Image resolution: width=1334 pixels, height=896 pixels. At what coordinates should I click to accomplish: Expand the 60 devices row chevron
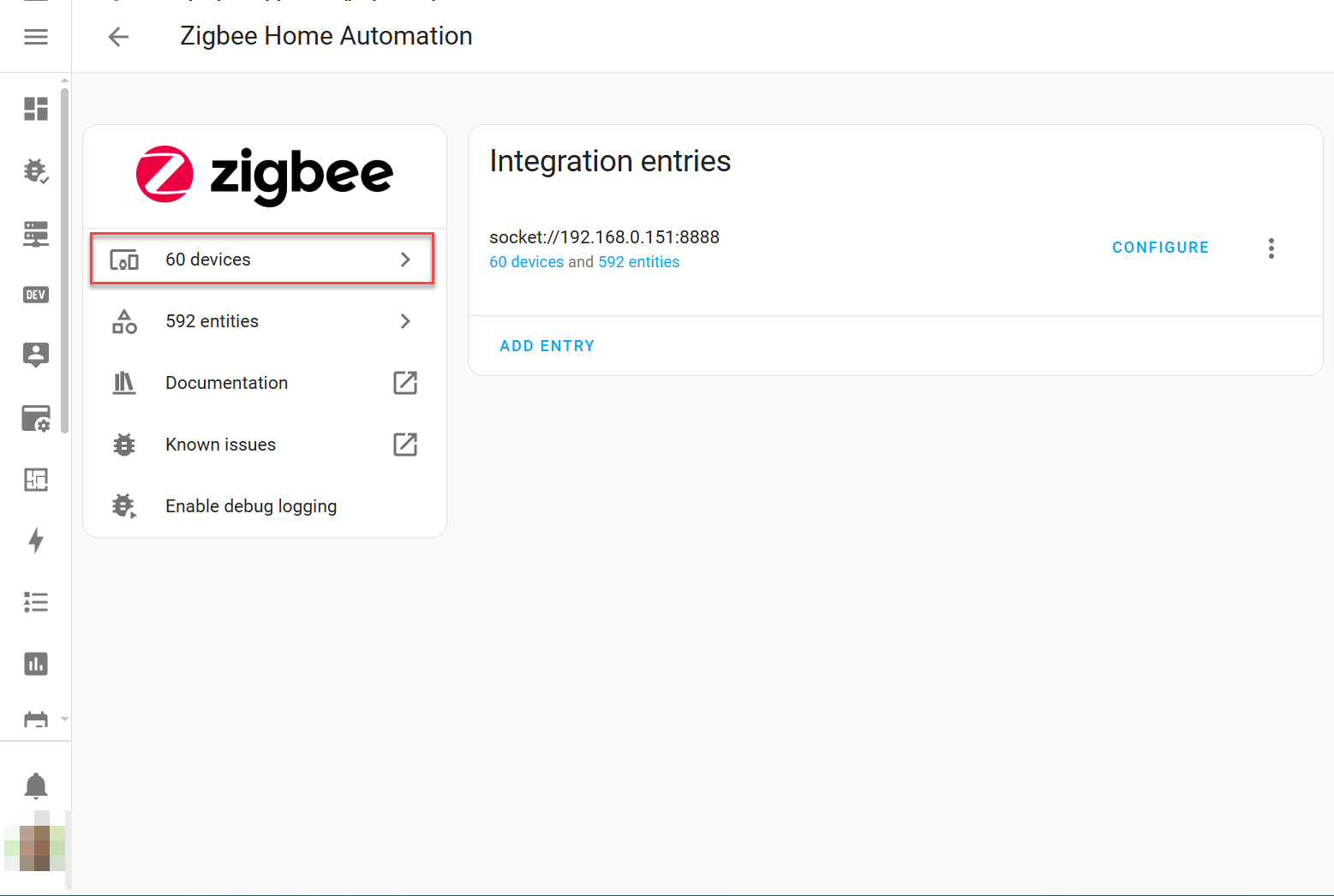405,260
